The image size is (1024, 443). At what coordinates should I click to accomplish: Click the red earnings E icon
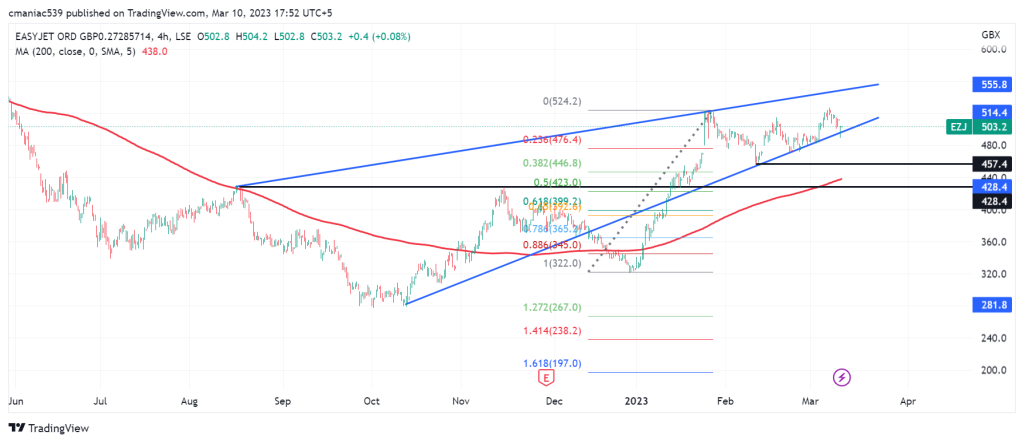click(x=546, y=377)
